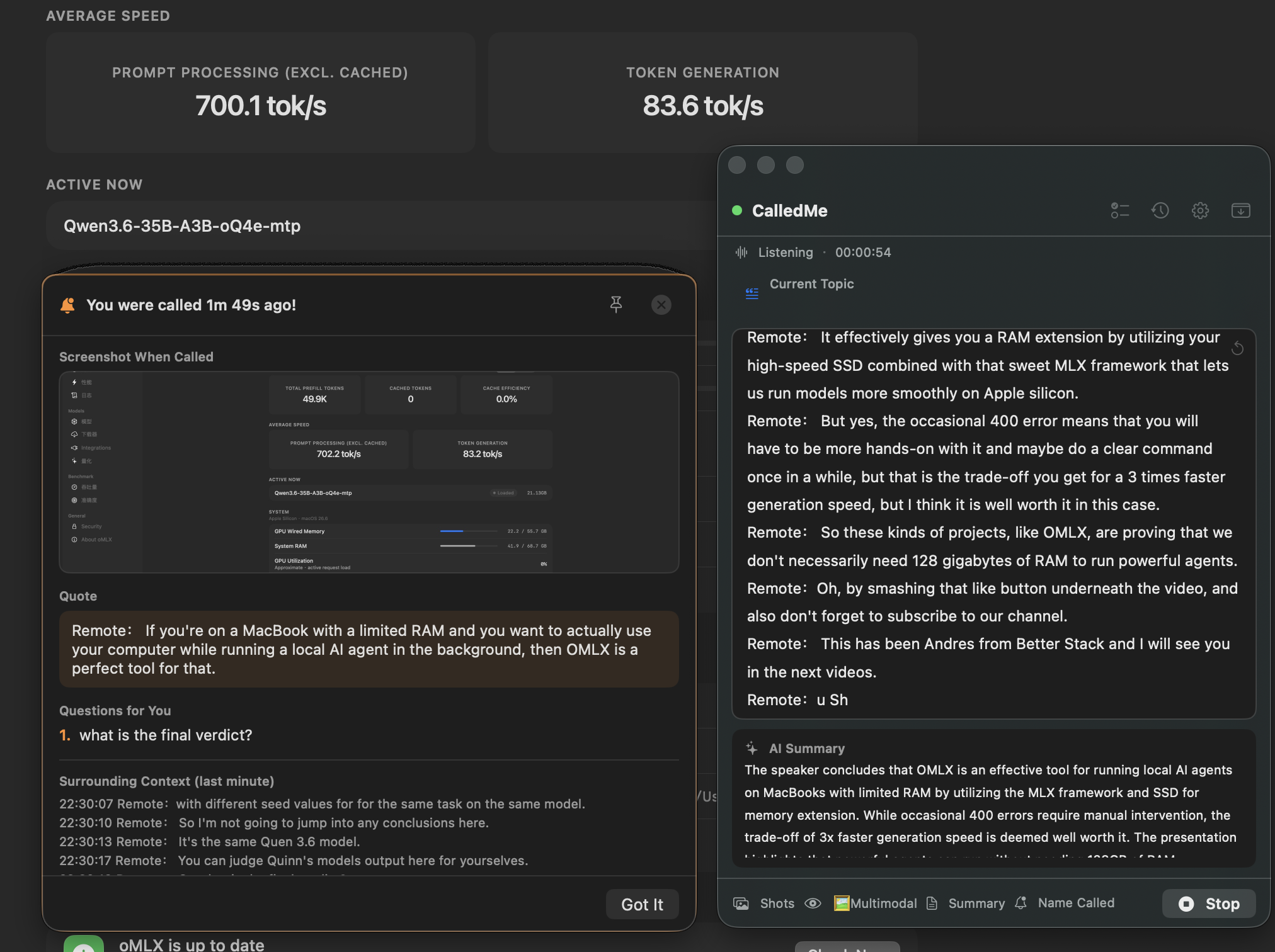1275x952 pixels.
Task: Open the checklist icon in CalledMe header
Action: click(x=1120, y=210)
